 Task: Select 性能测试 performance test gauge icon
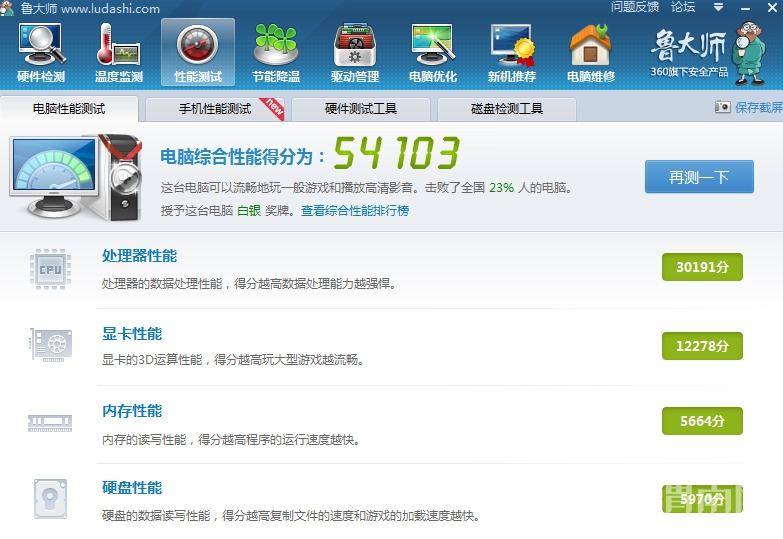click(x=198, y=52)
